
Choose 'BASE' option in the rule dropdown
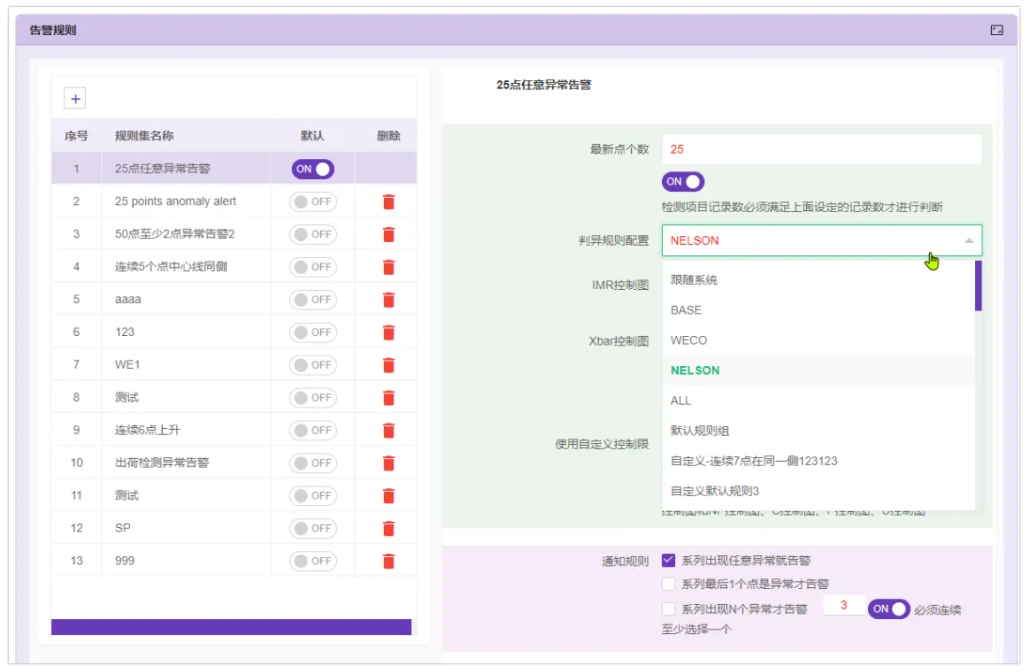click(686, 310)
